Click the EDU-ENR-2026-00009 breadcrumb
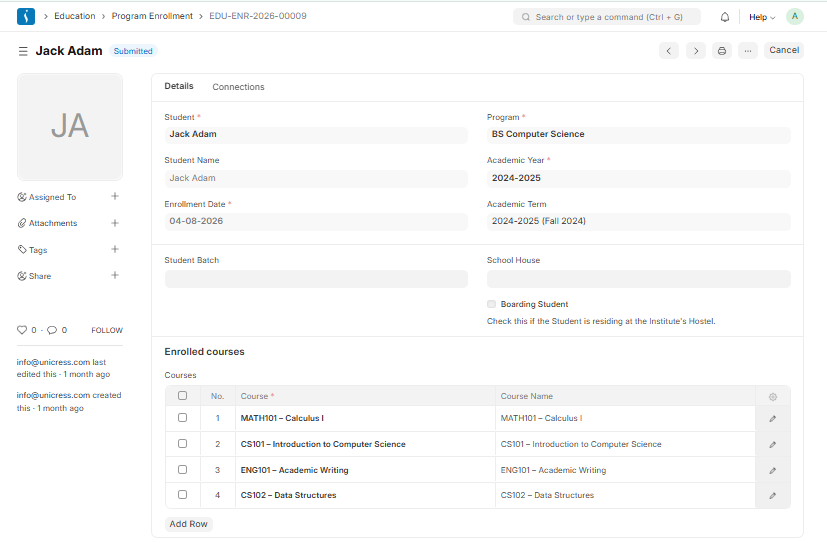 (258, 16)
